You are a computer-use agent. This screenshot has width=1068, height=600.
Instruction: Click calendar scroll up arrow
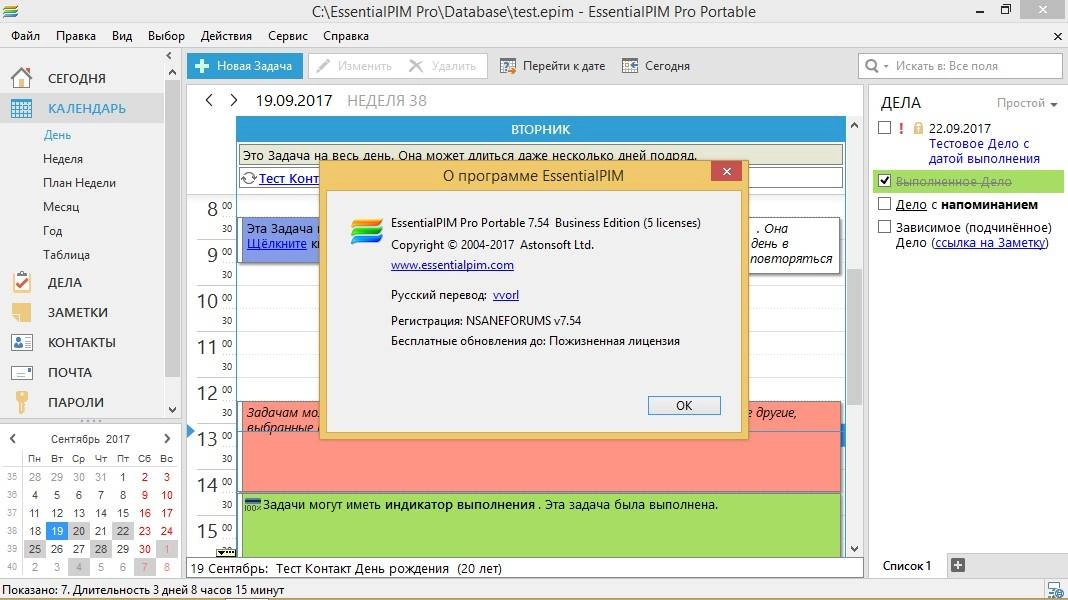854,125
